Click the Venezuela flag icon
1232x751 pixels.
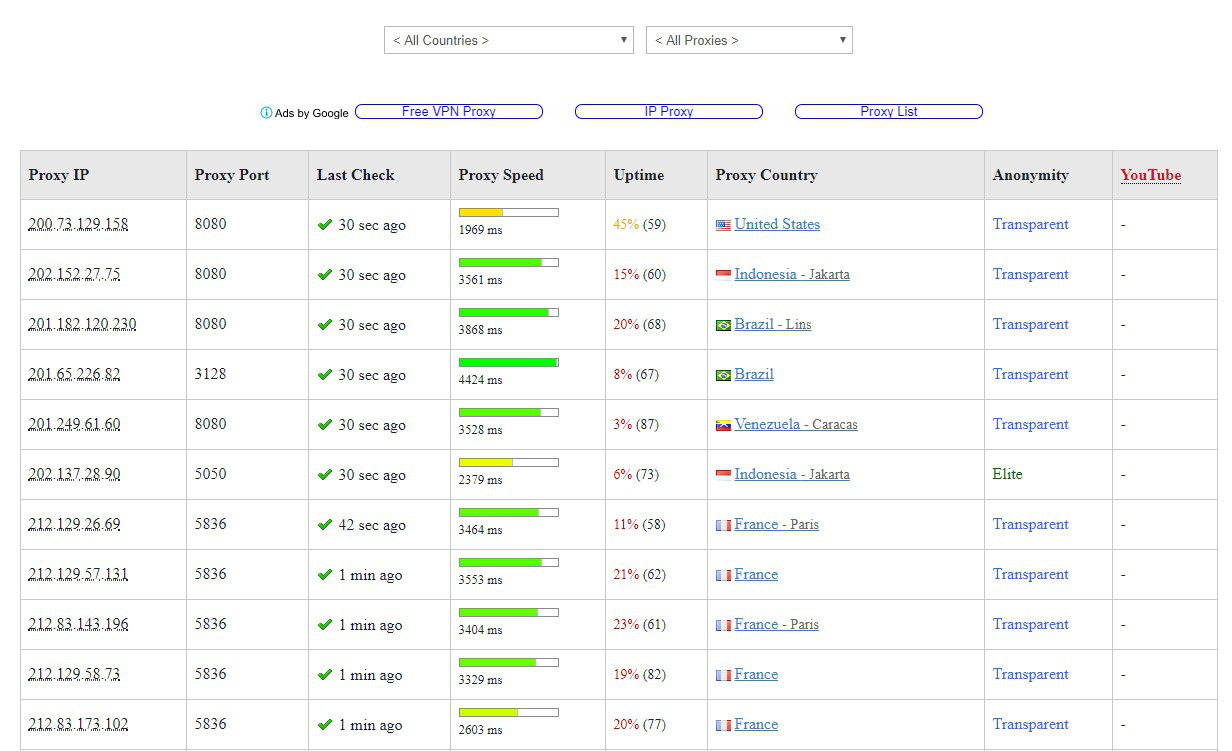pyautogui.click(x=723, y=424)
